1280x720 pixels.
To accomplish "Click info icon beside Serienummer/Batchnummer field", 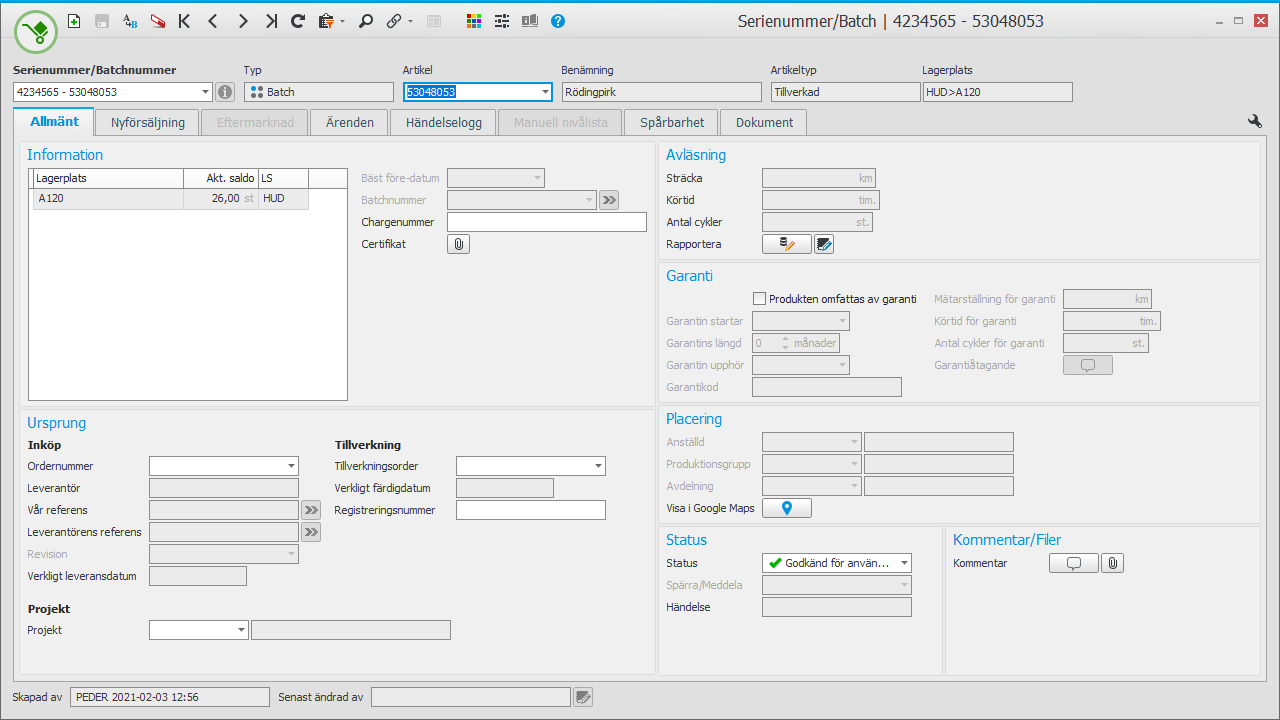I will [x=225, y=92].
